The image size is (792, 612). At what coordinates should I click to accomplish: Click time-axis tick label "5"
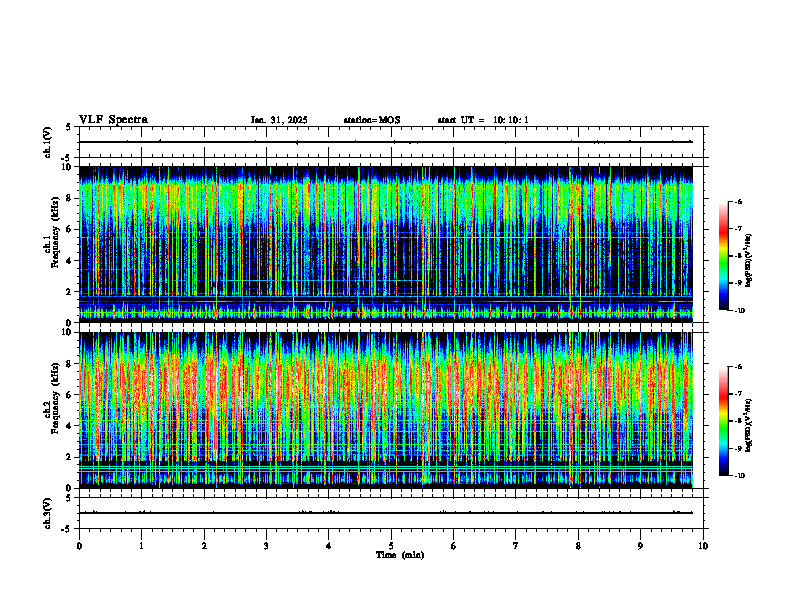pos(391,546)
